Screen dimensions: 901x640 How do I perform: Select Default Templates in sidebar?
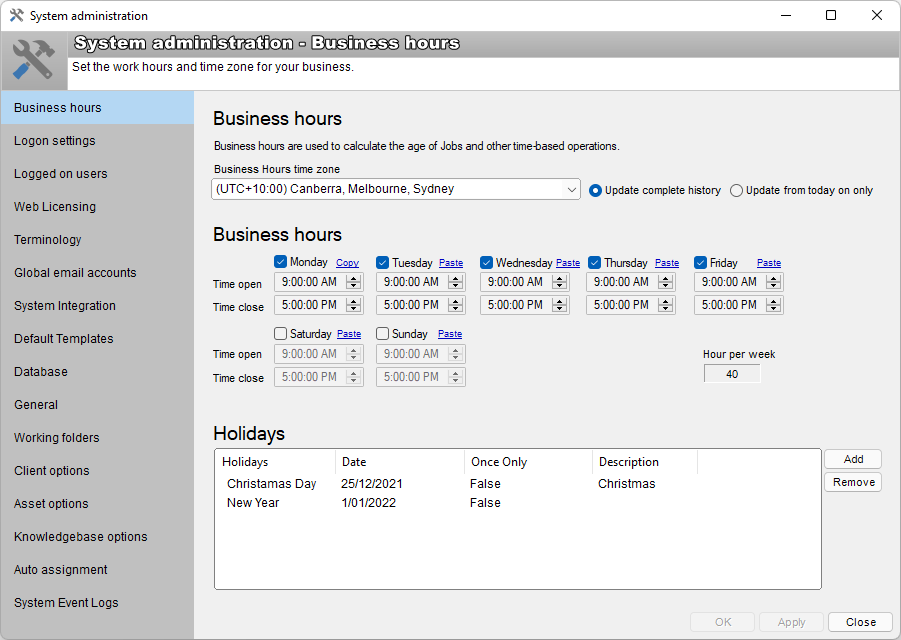tap(97, 339)
